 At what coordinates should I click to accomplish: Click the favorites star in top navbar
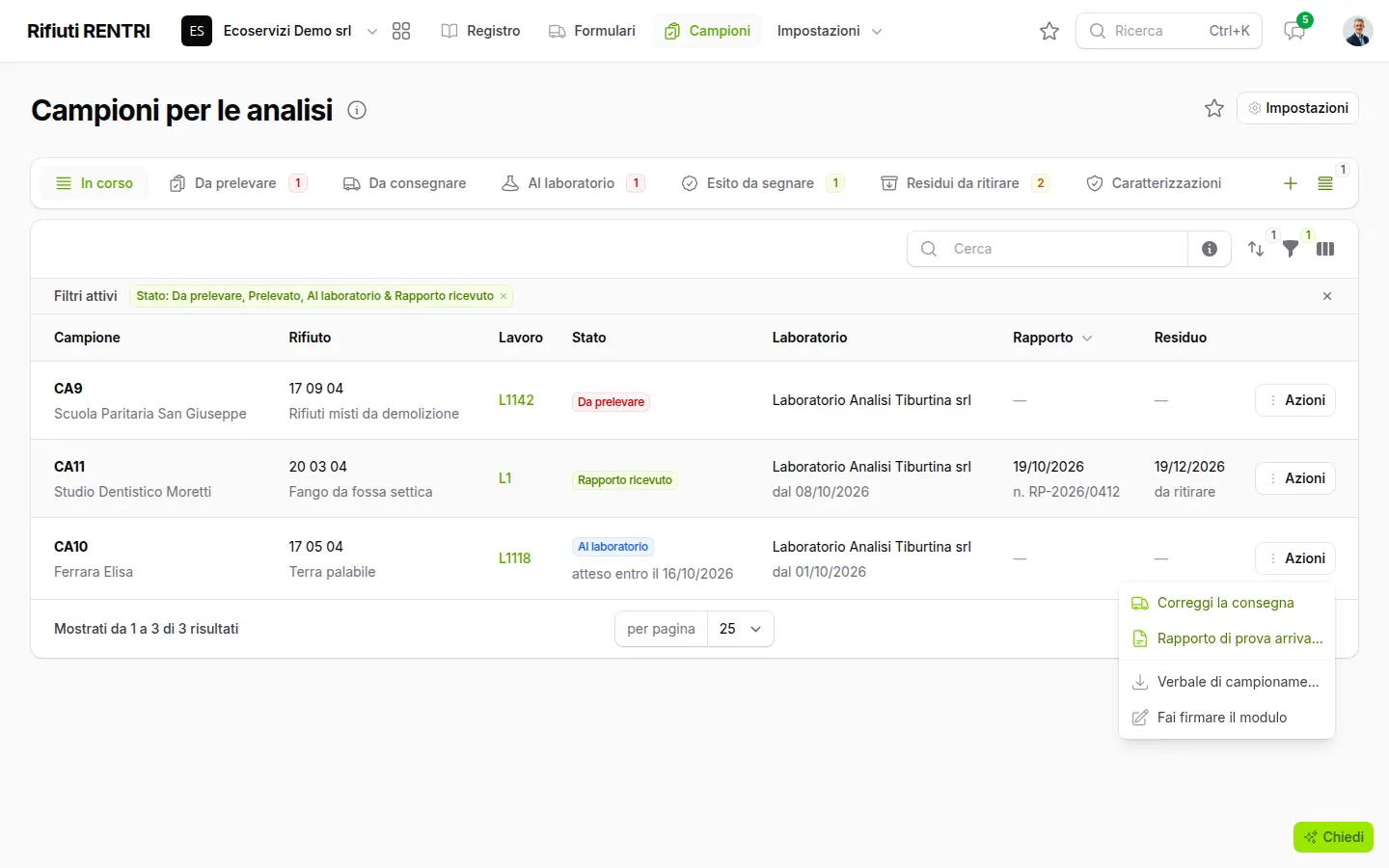tap(1049, 31)
